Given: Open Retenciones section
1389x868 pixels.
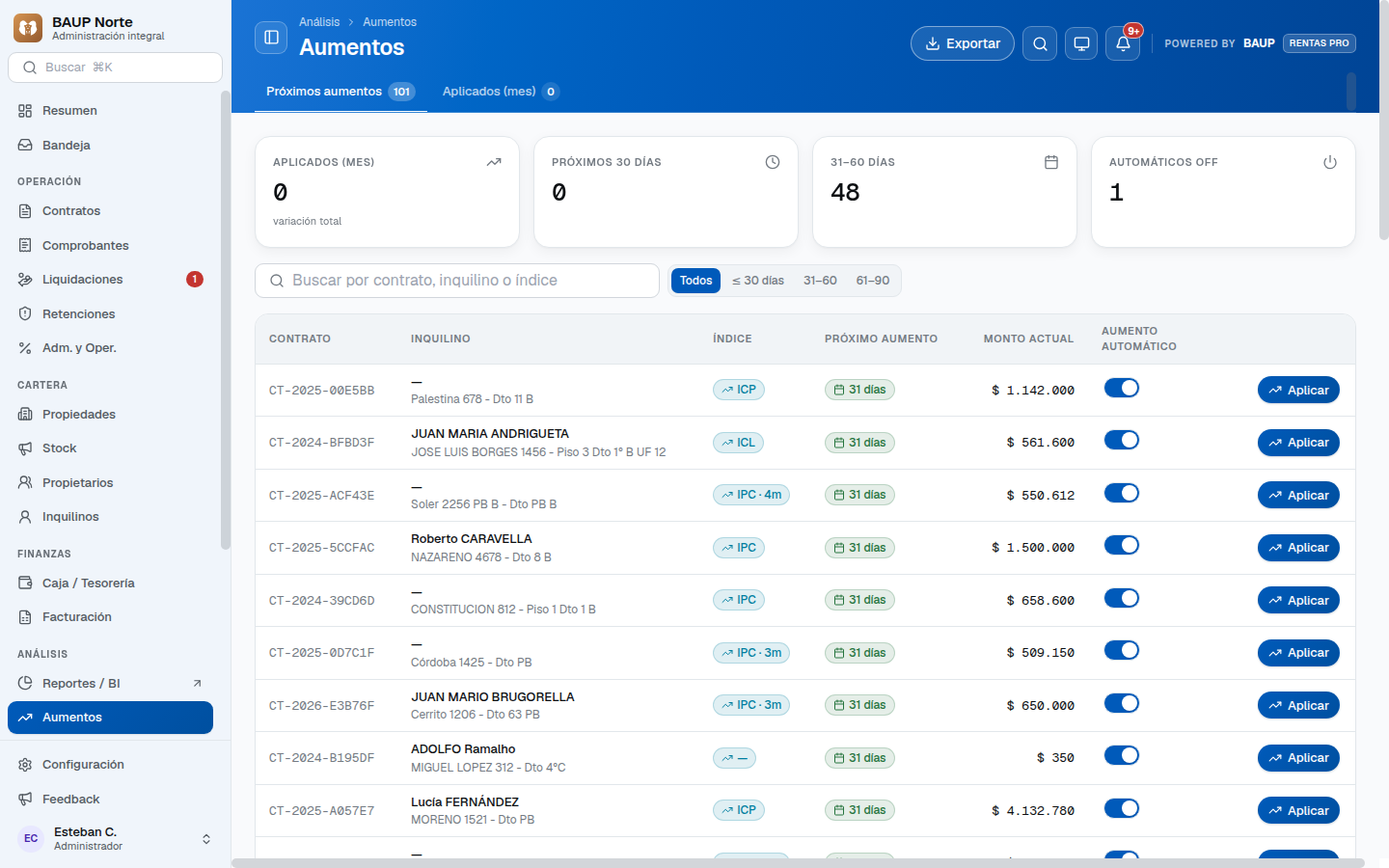Looking at the screenshot, I should click(x=110, y=314).
